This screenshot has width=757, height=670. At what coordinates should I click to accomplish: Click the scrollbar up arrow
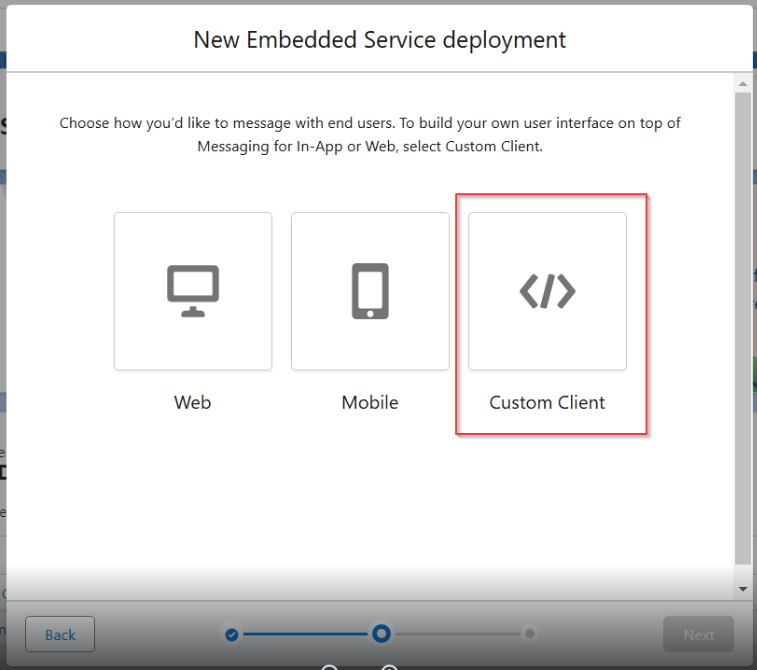pos(743,84)
